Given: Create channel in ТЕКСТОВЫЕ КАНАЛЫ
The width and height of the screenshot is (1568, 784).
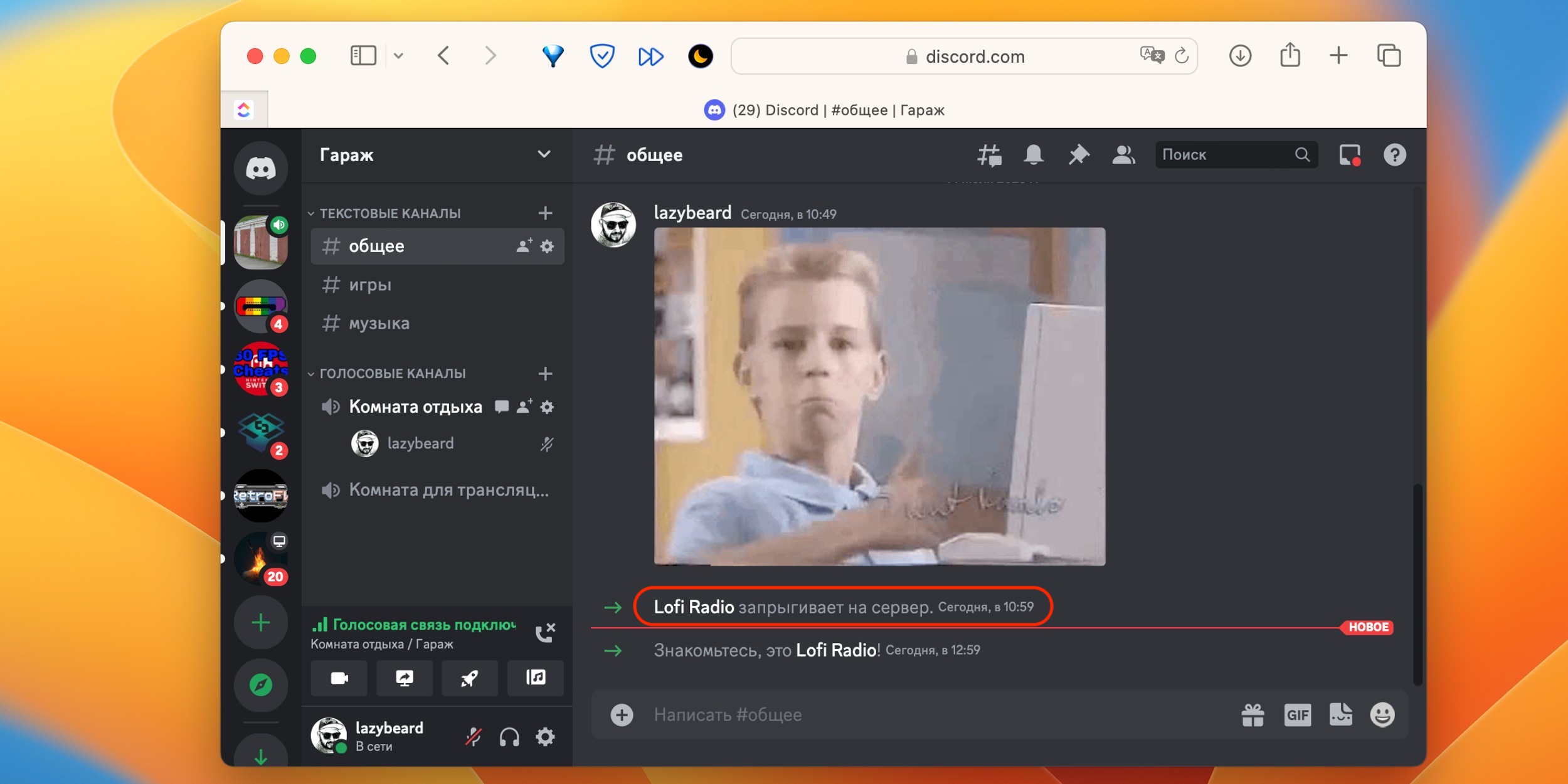Looking at the screenshot, I should pyautogui.click(x=545, y=213).
